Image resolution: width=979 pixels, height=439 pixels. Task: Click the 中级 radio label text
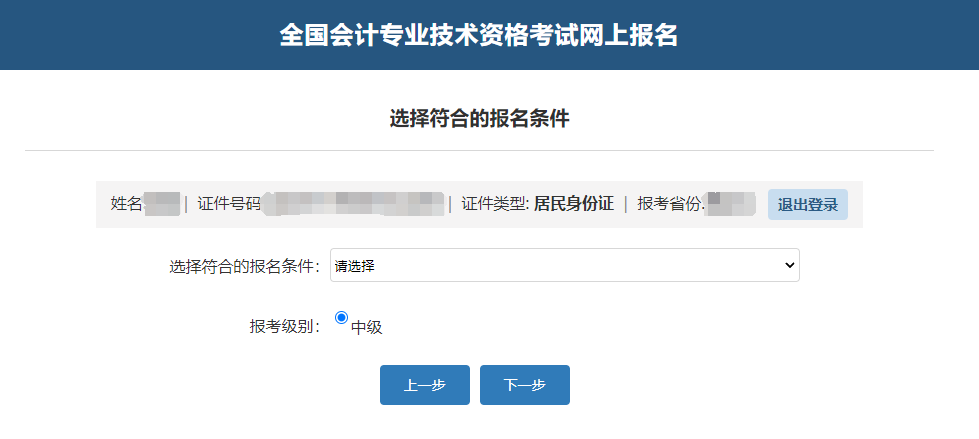point(367,327)
